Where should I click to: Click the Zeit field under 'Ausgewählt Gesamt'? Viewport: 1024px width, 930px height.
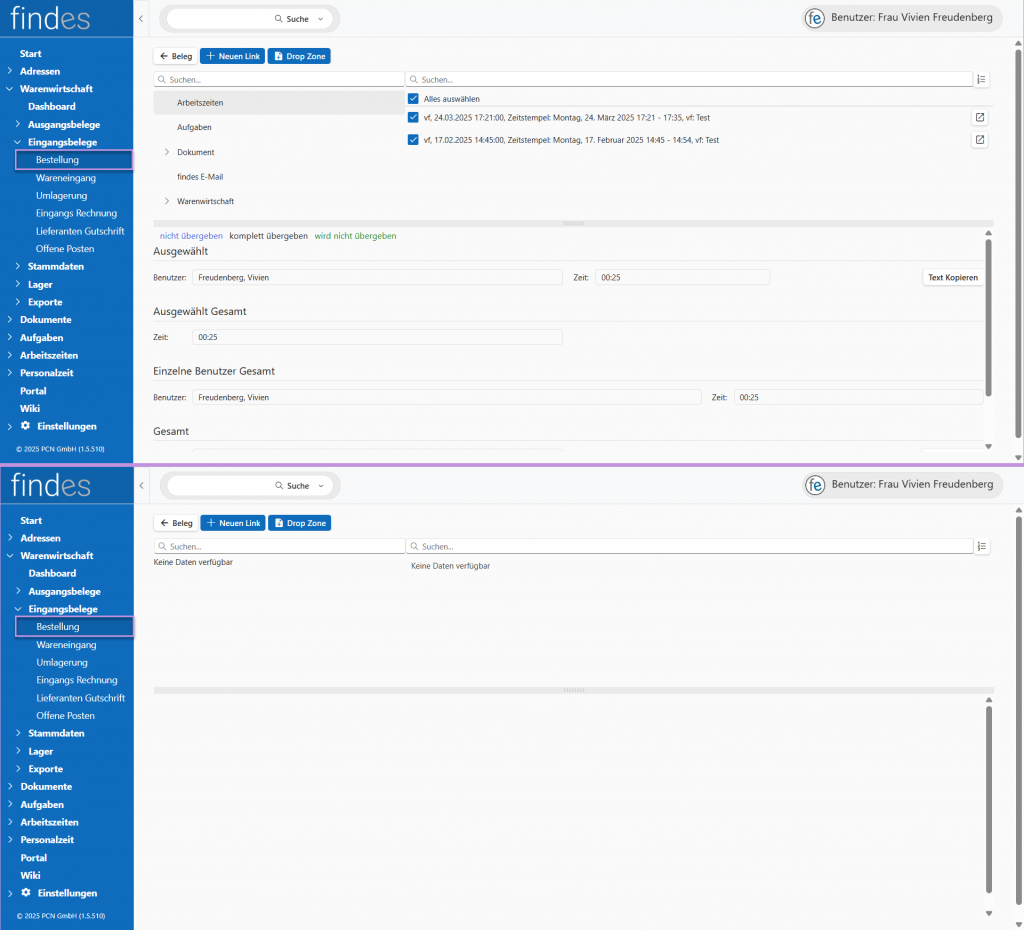(x=377, y=337)
